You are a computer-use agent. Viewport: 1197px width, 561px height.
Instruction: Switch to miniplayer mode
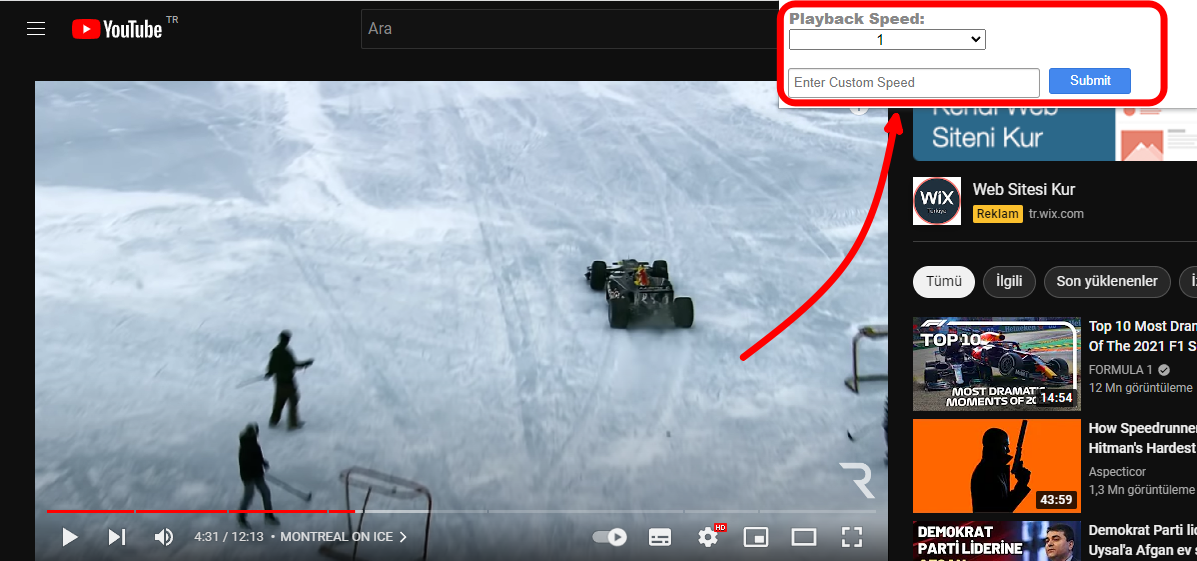point(756,537)
